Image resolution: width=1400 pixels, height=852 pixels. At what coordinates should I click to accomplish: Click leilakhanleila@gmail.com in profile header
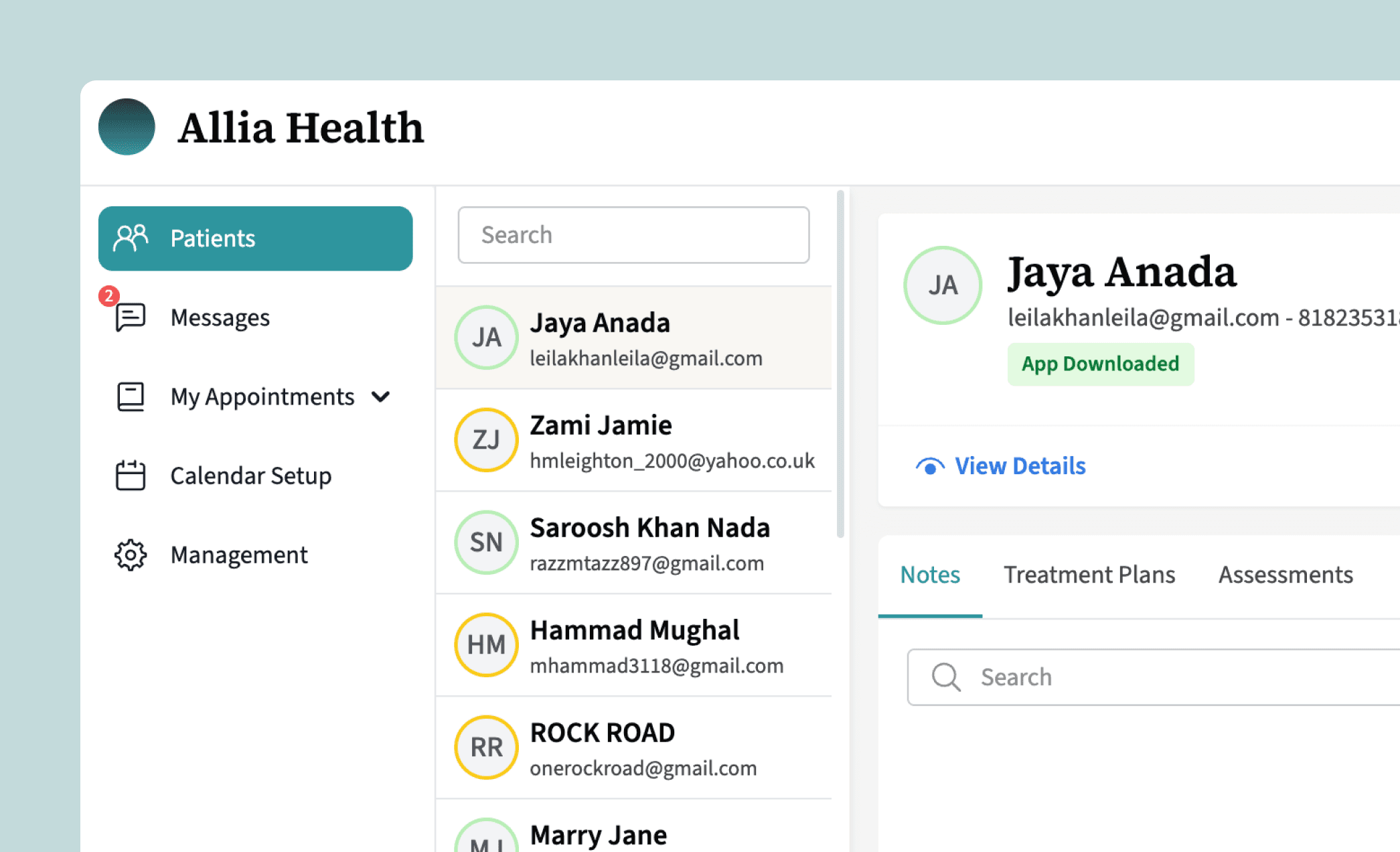coord(1144,317)
